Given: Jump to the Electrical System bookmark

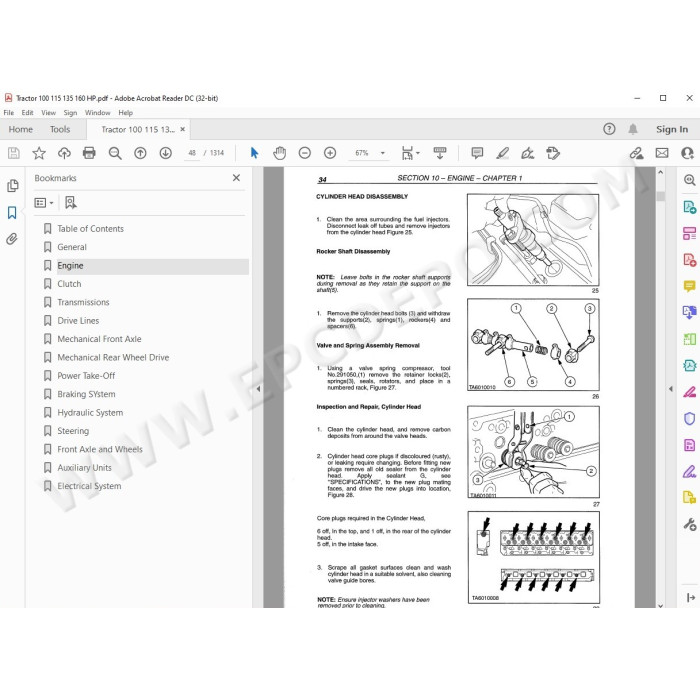Looking at the screenshot, I should coord(89,487).
